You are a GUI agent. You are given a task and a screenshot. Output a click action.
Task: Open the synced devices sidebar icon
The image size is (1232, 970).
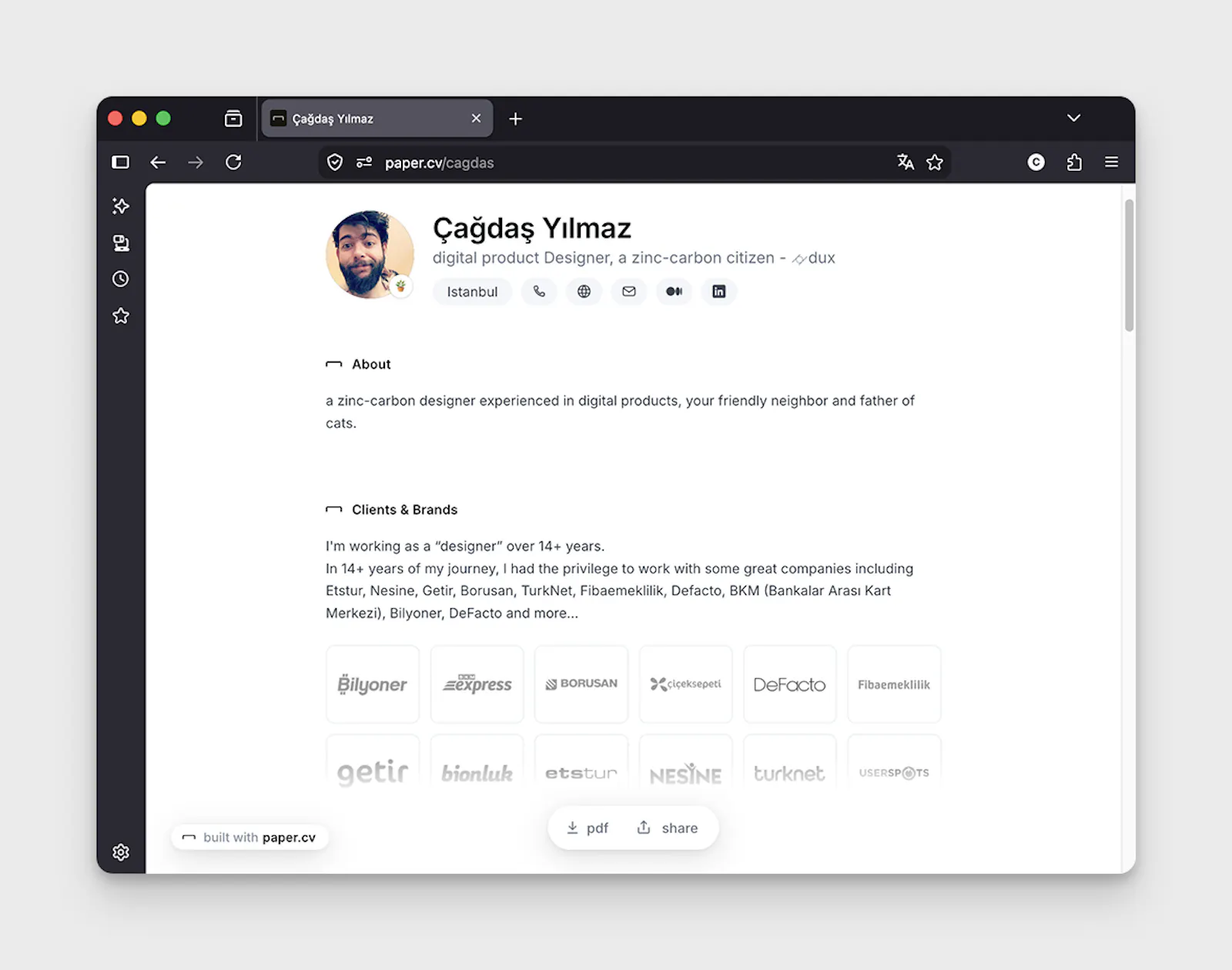click(x=121, y=242)
